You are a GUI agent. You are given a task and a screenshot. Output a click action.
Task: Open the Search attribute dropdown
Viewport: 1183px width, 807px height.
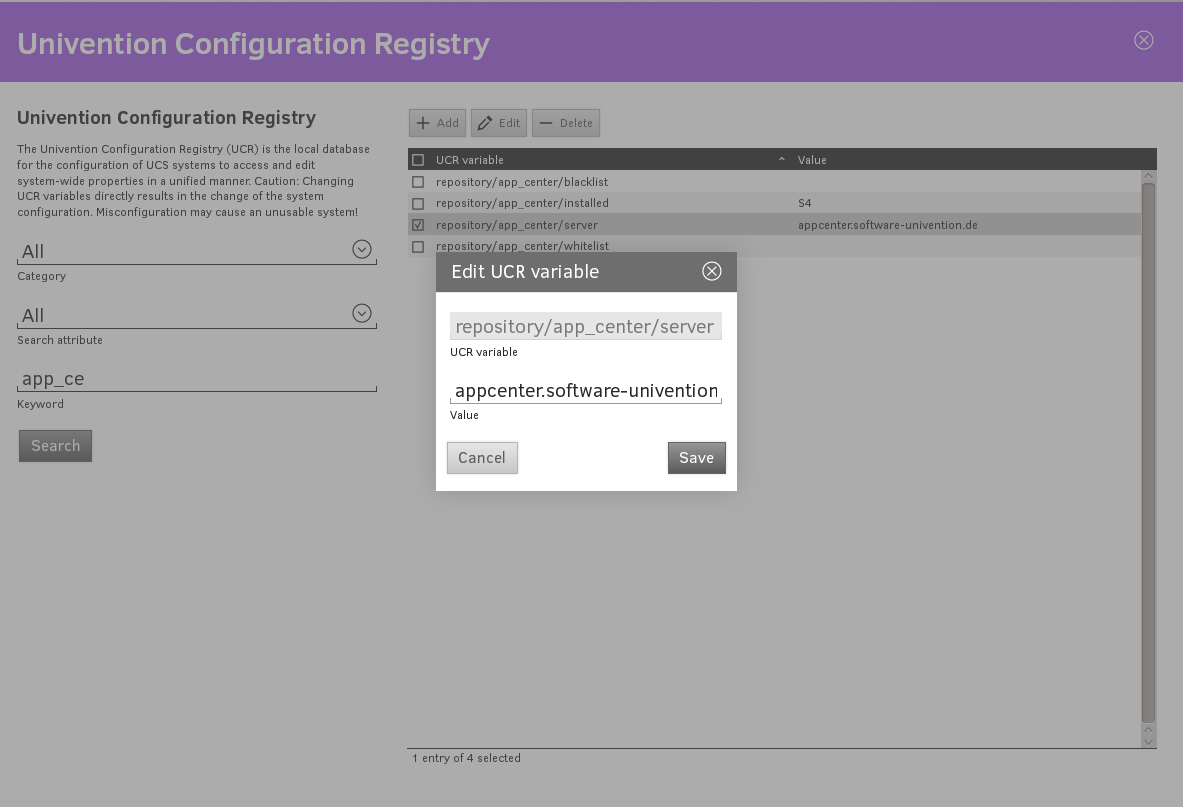click(x=362, y=314)
